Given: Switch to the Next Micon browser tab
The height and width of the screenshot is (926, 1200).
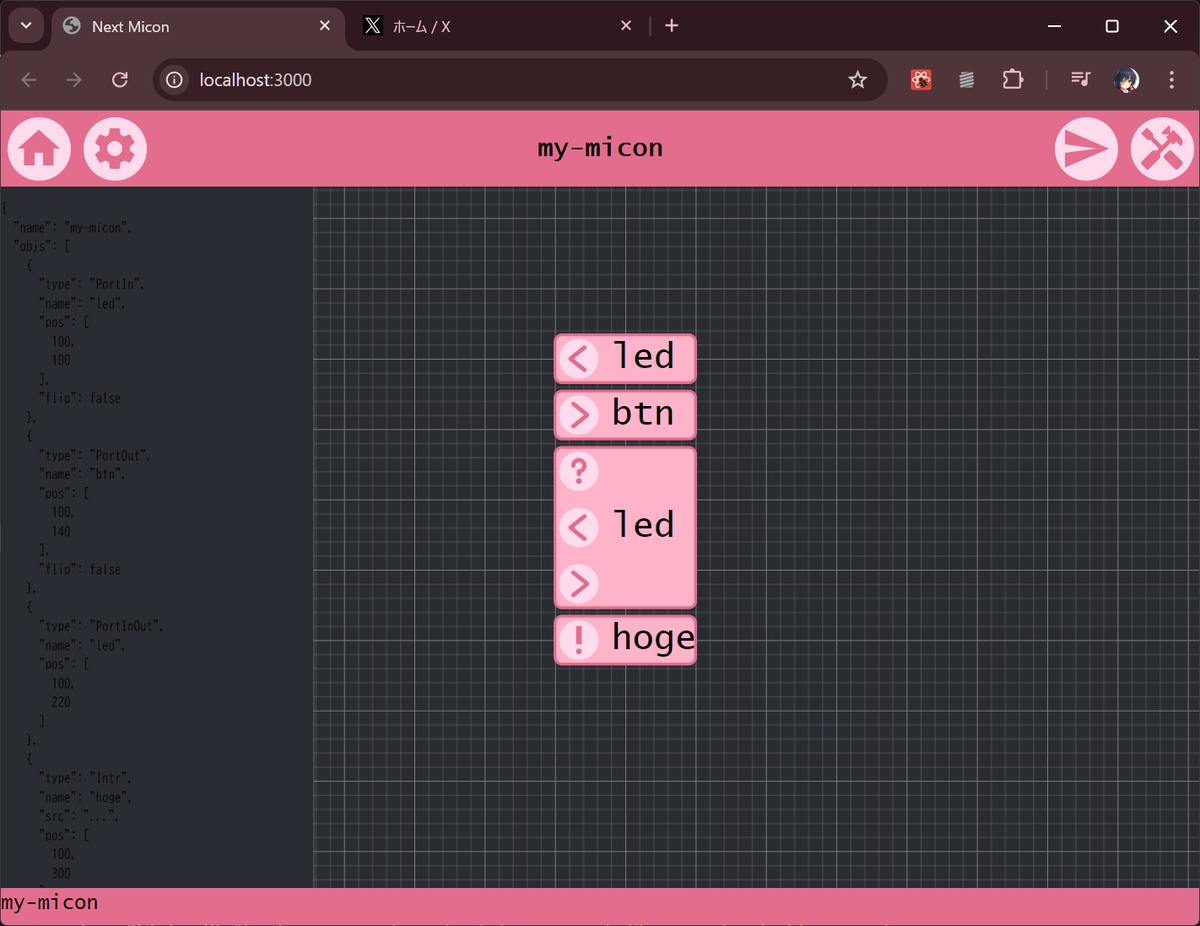Looking at the screenshot, I should 198,27.
